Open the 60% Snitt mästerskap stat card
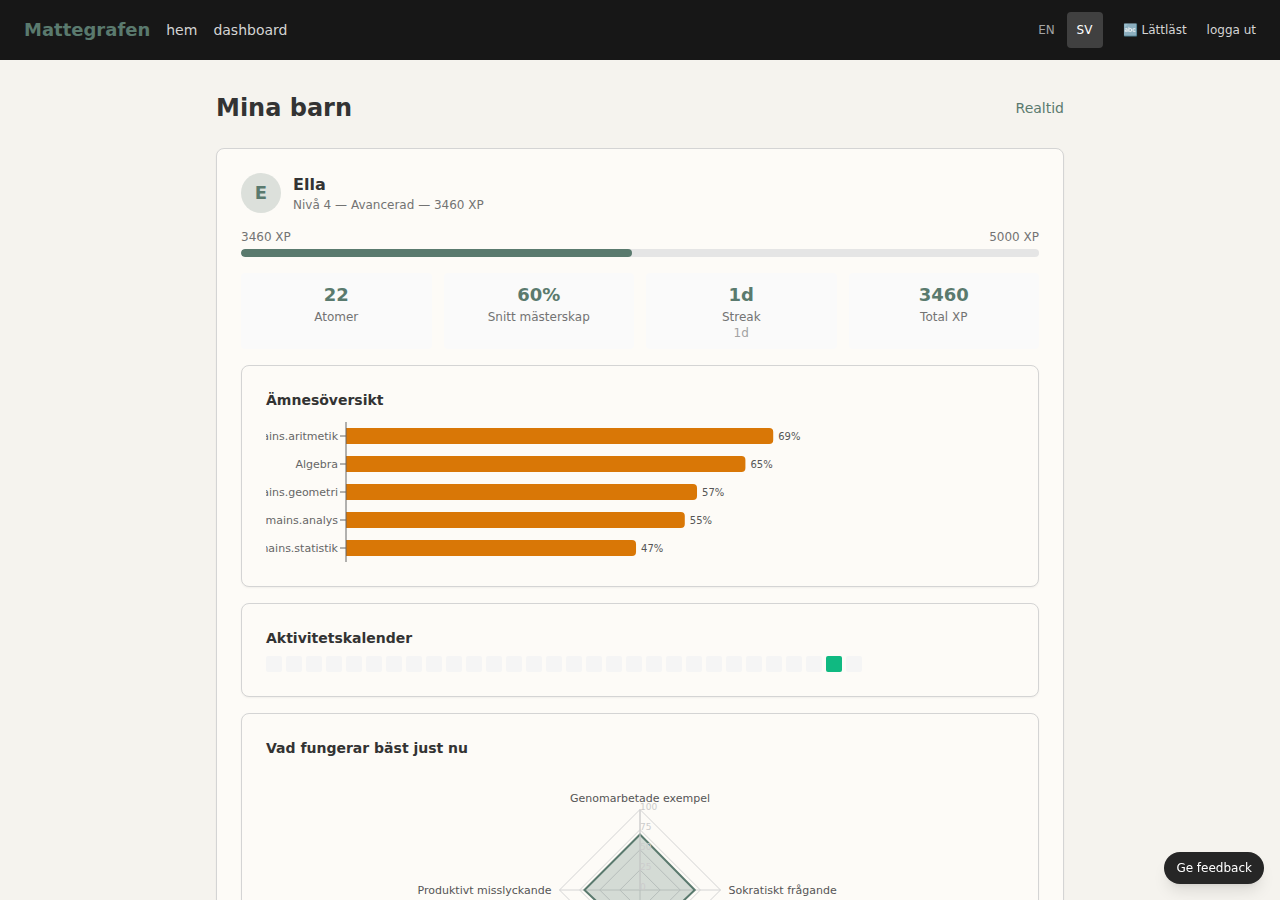 click(x=539, y=311)
